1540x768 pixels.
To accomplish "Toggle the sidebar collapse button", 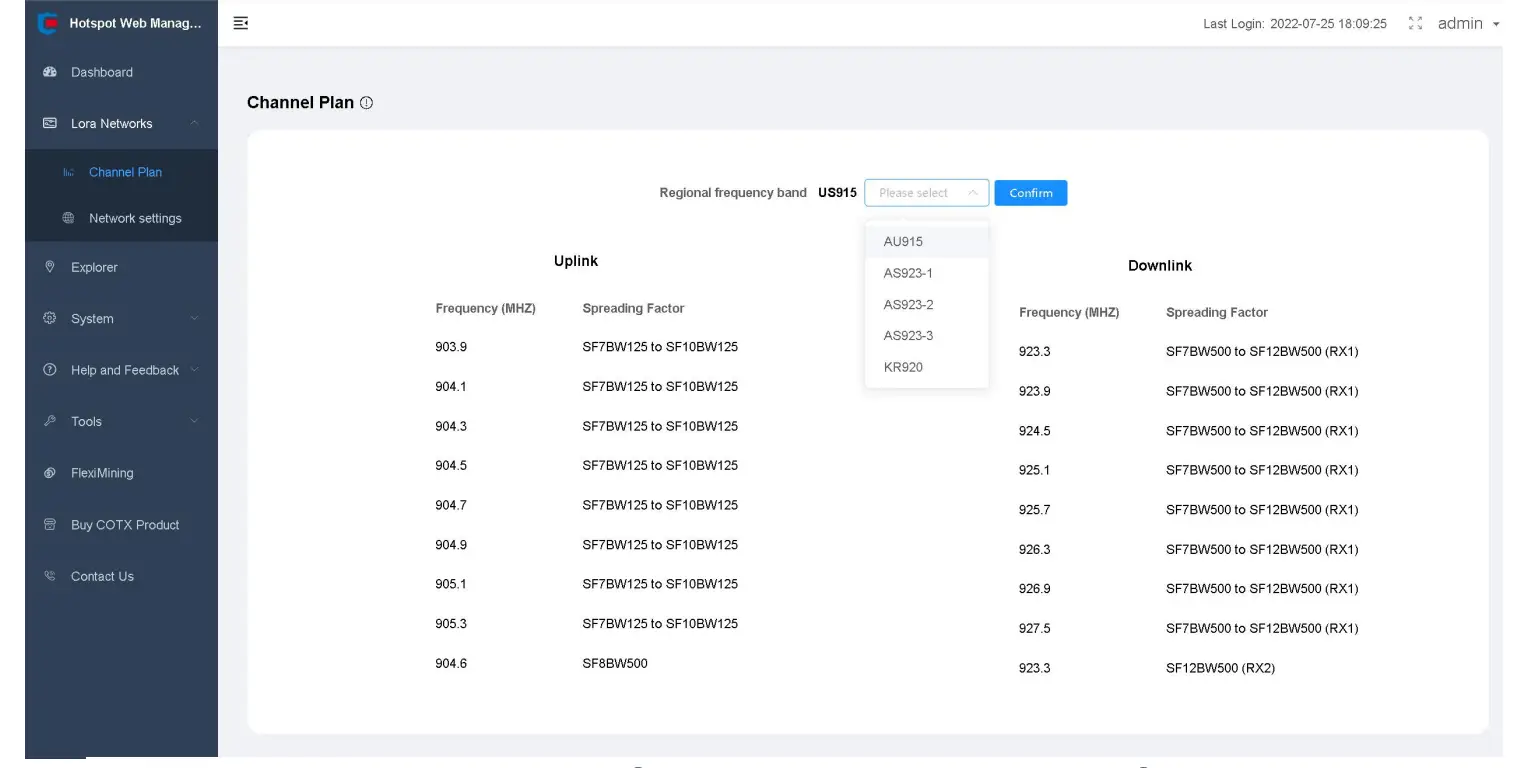I will point(240,23).
